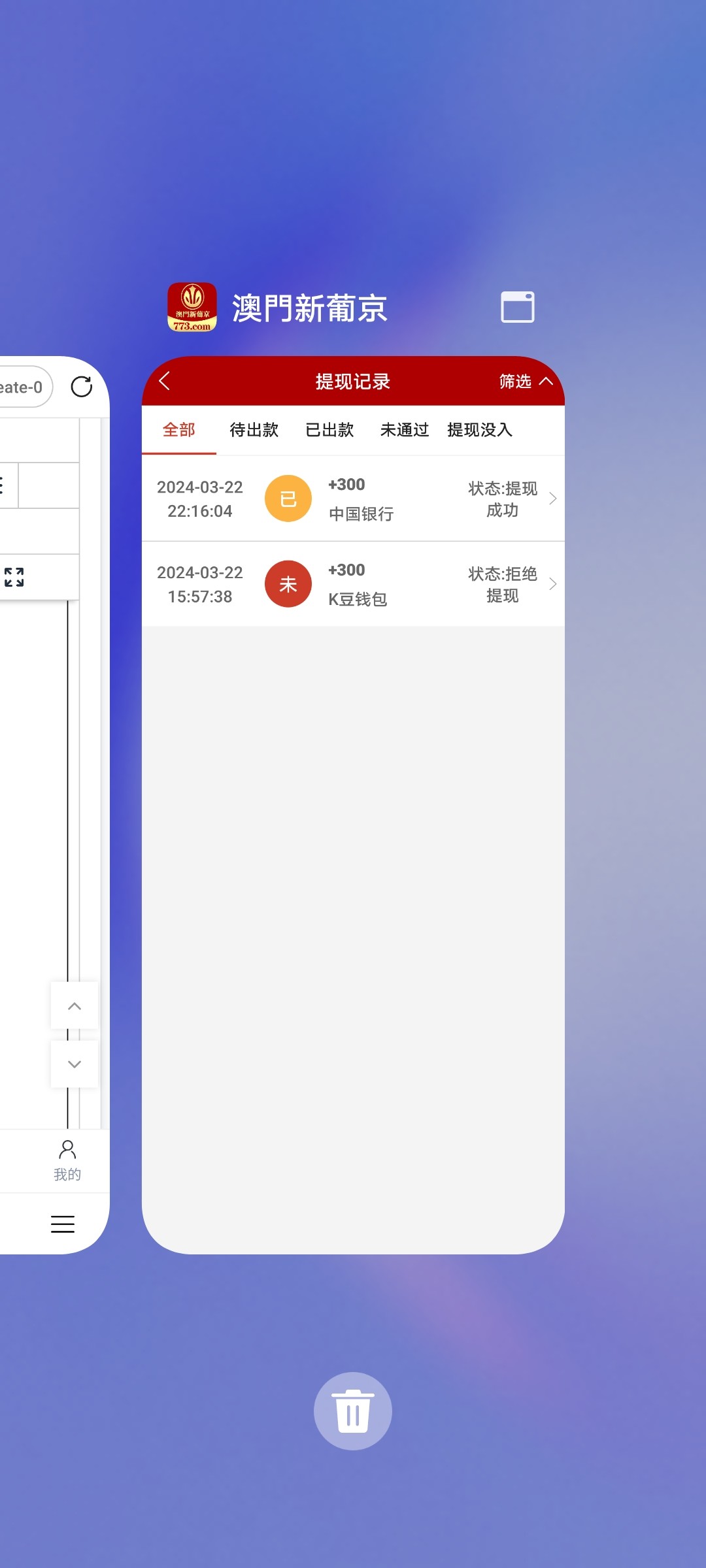This screenshot has width=706, height=1568.
Task: Open details chevron for 拒绝提现 record
Action: pos(552,584)
